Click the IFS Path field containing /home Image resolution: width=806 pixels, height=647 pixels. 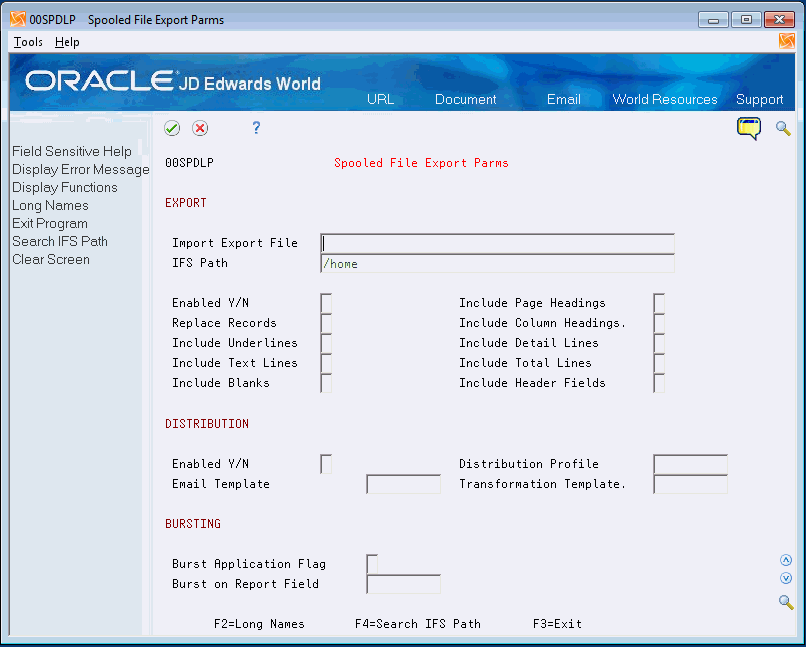[497, 263]
